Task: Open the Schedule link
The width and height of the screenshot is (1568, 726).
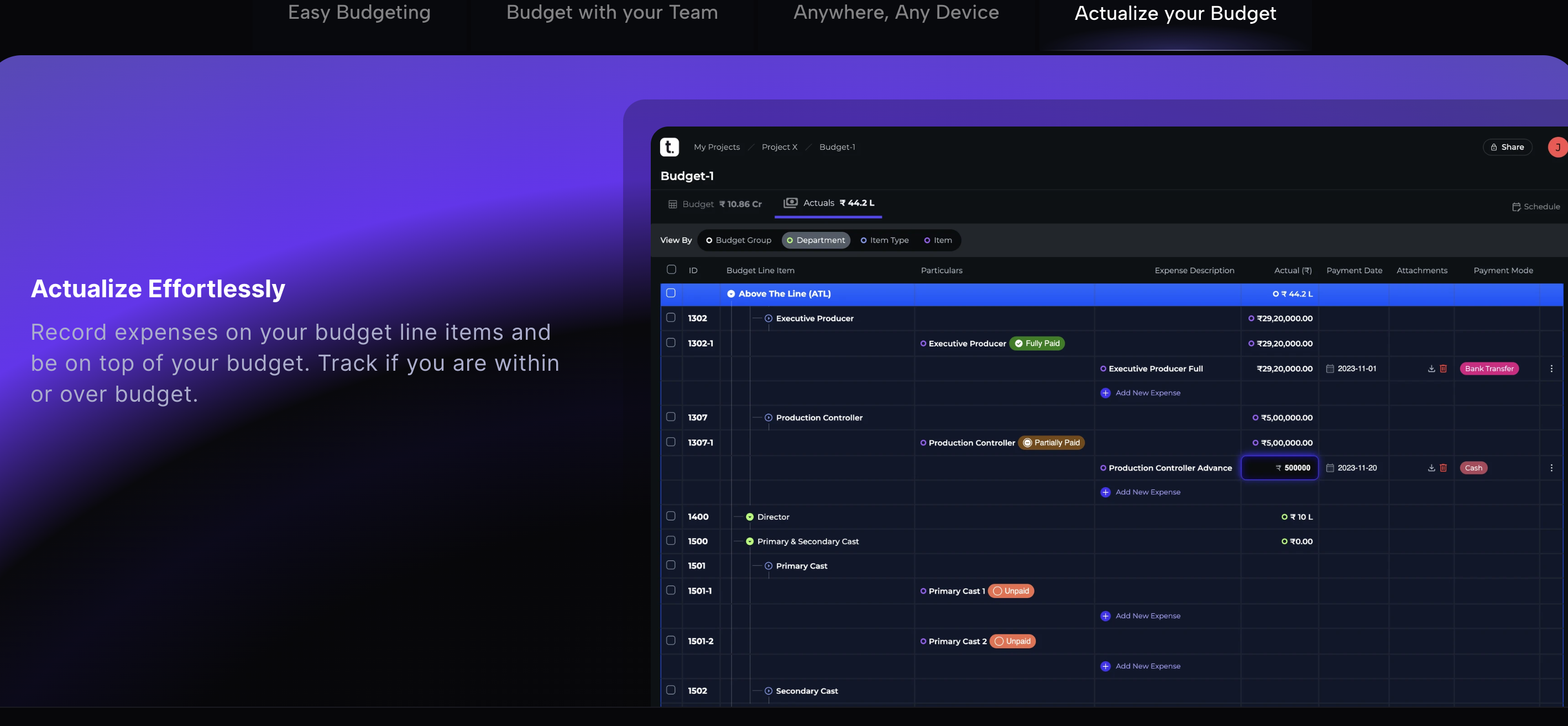Action: 1536,207
